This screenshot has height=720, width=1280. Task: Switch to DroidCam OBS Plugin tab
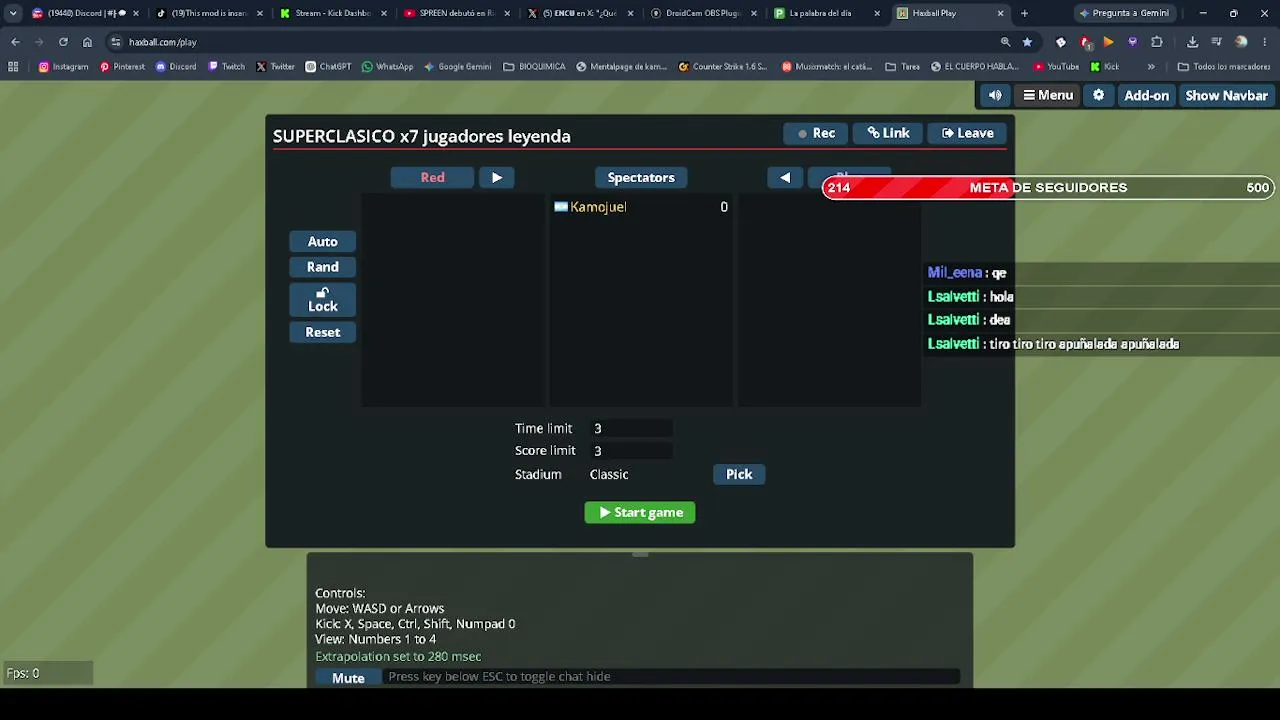[704, 13]
